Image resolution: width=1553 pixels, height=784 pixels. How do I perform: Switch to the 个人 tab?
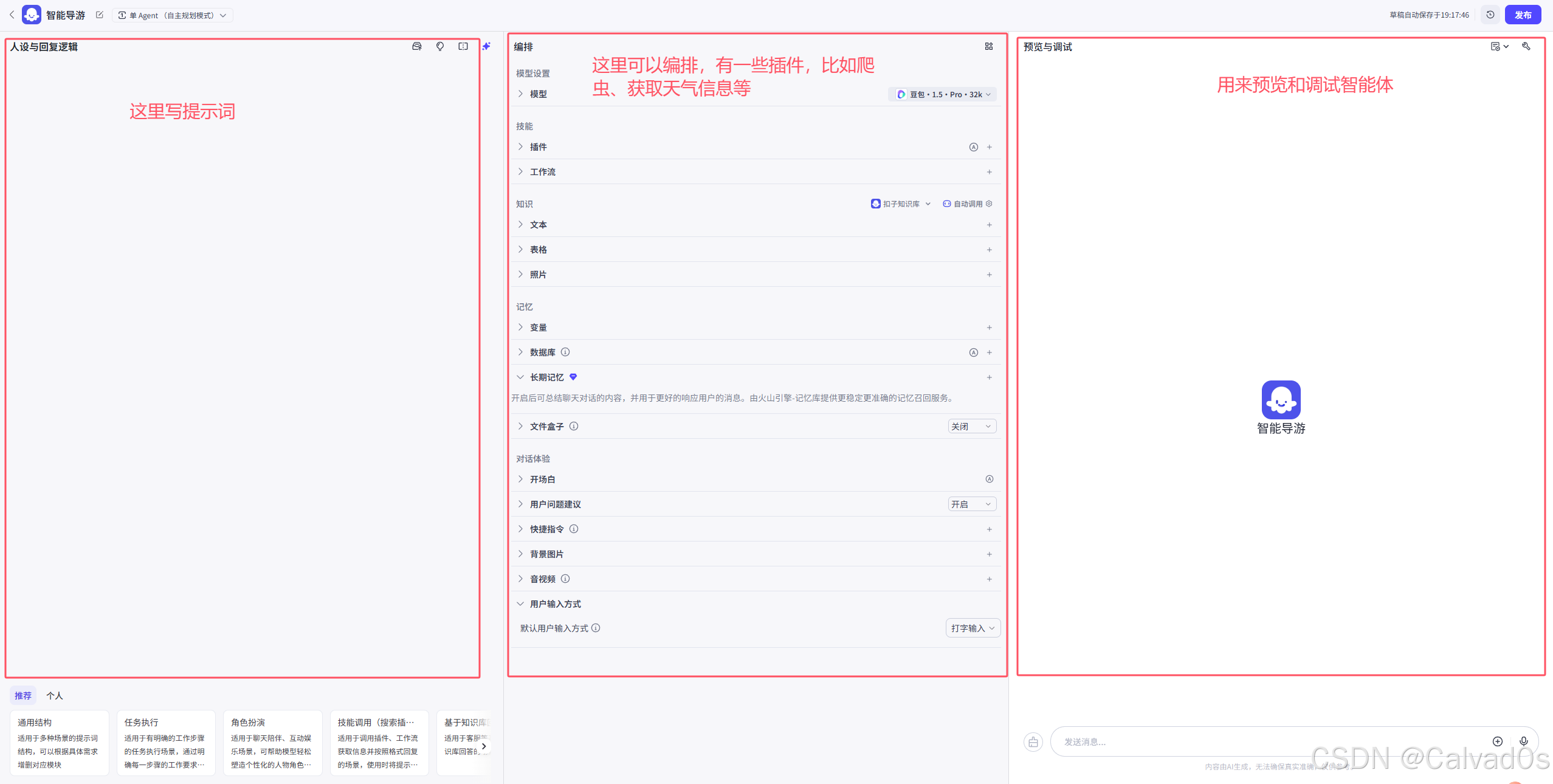[55, 695]
